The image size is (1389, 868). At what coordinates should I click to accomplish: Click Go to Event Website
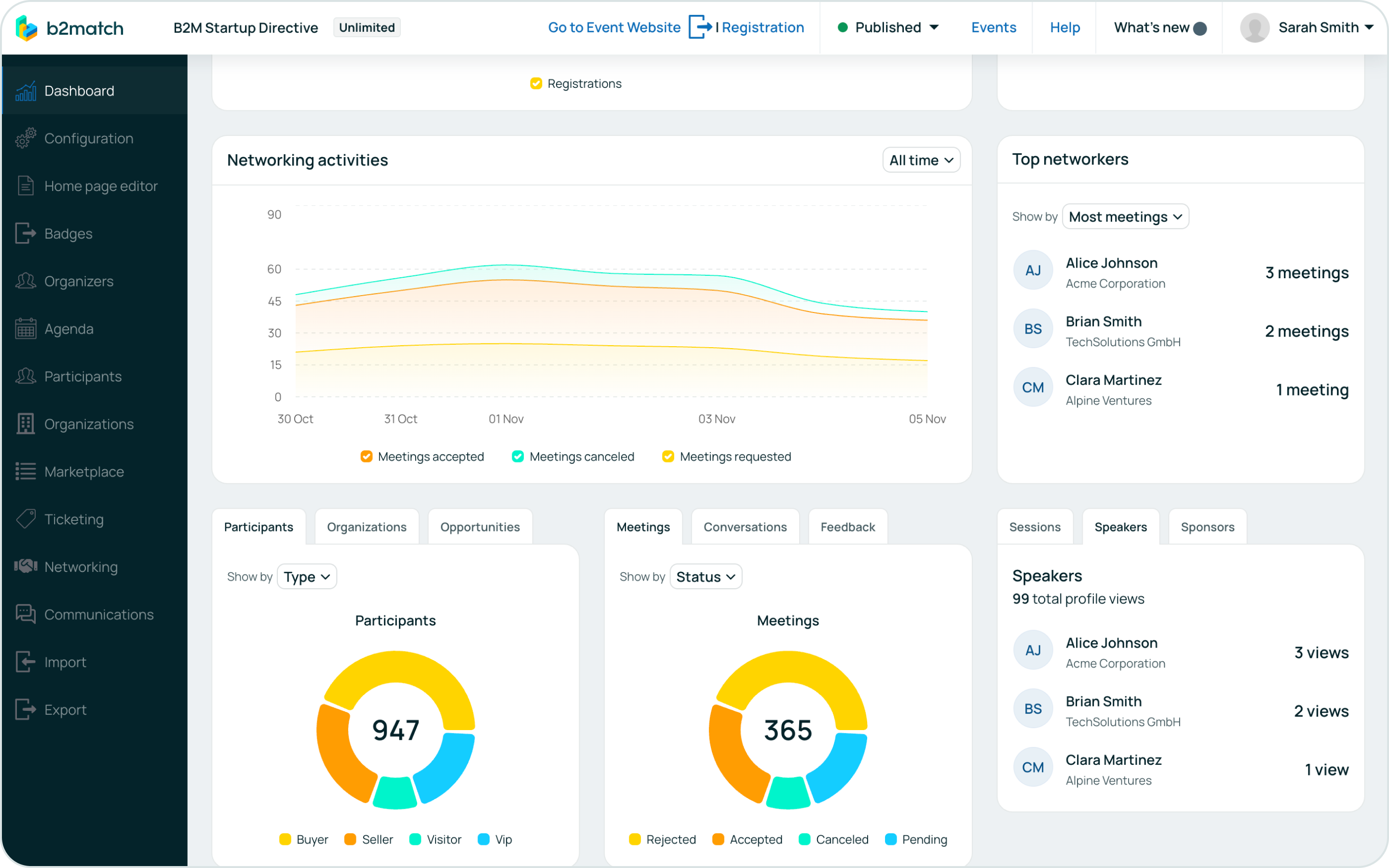[x=613, y=27]
